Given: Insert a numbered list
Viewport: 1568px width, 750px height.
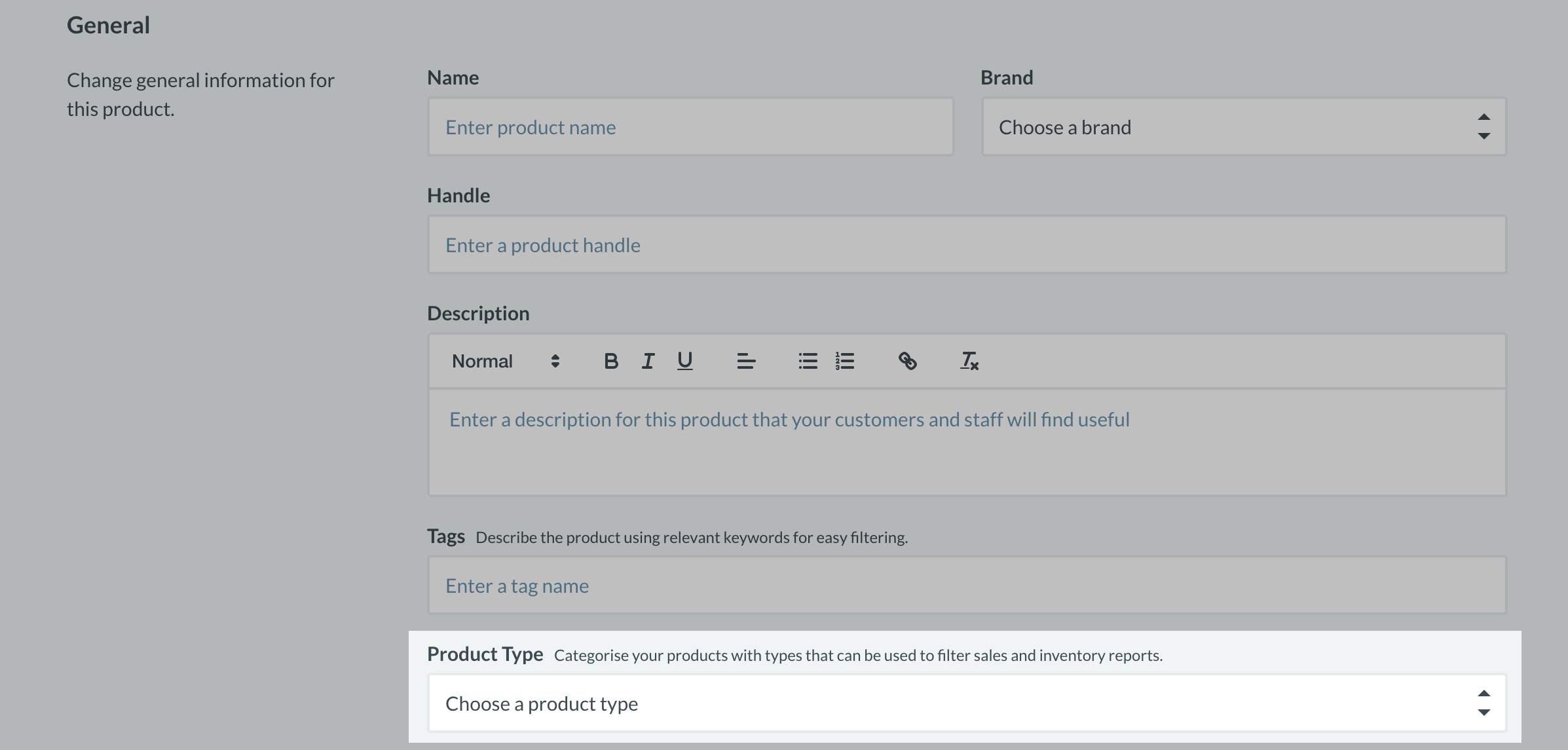Looking at the screenshot, I should pyautogui.click(x=844, y=361).
